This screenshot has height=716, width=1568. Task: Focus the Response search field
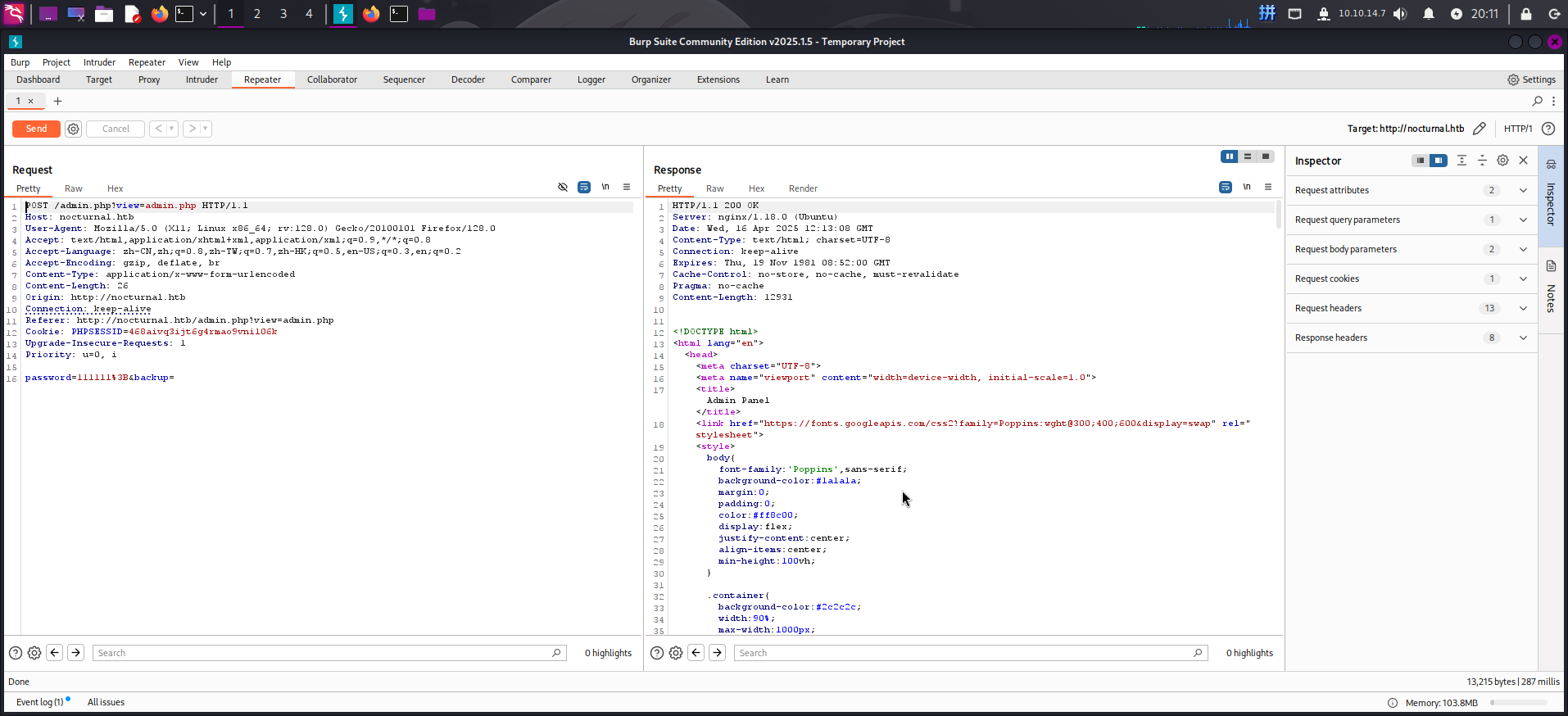(970, 653)
